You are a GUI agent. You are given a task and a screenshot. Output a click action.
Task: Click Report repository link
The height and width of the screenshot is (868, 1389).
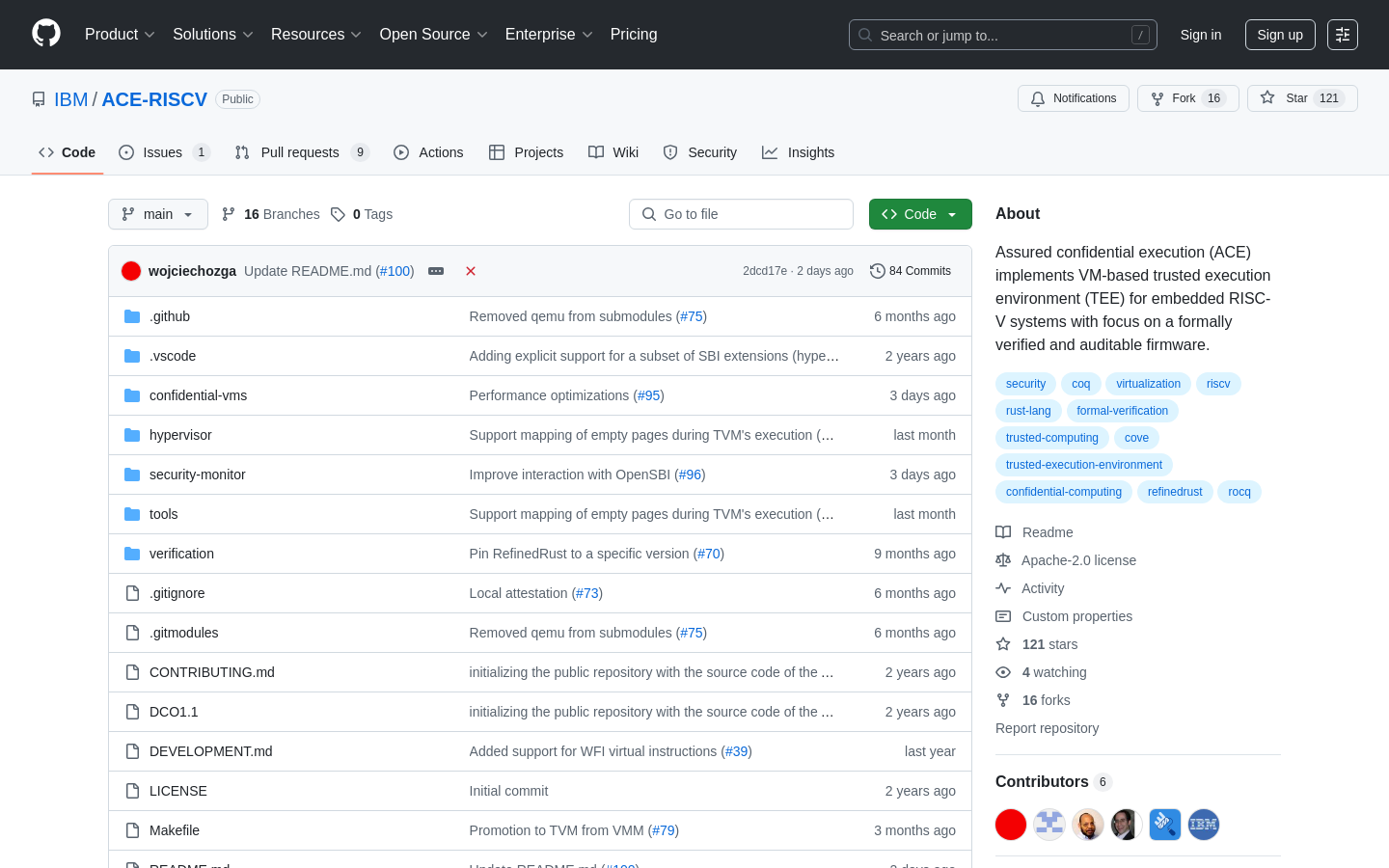click(x=1047, y=728)
